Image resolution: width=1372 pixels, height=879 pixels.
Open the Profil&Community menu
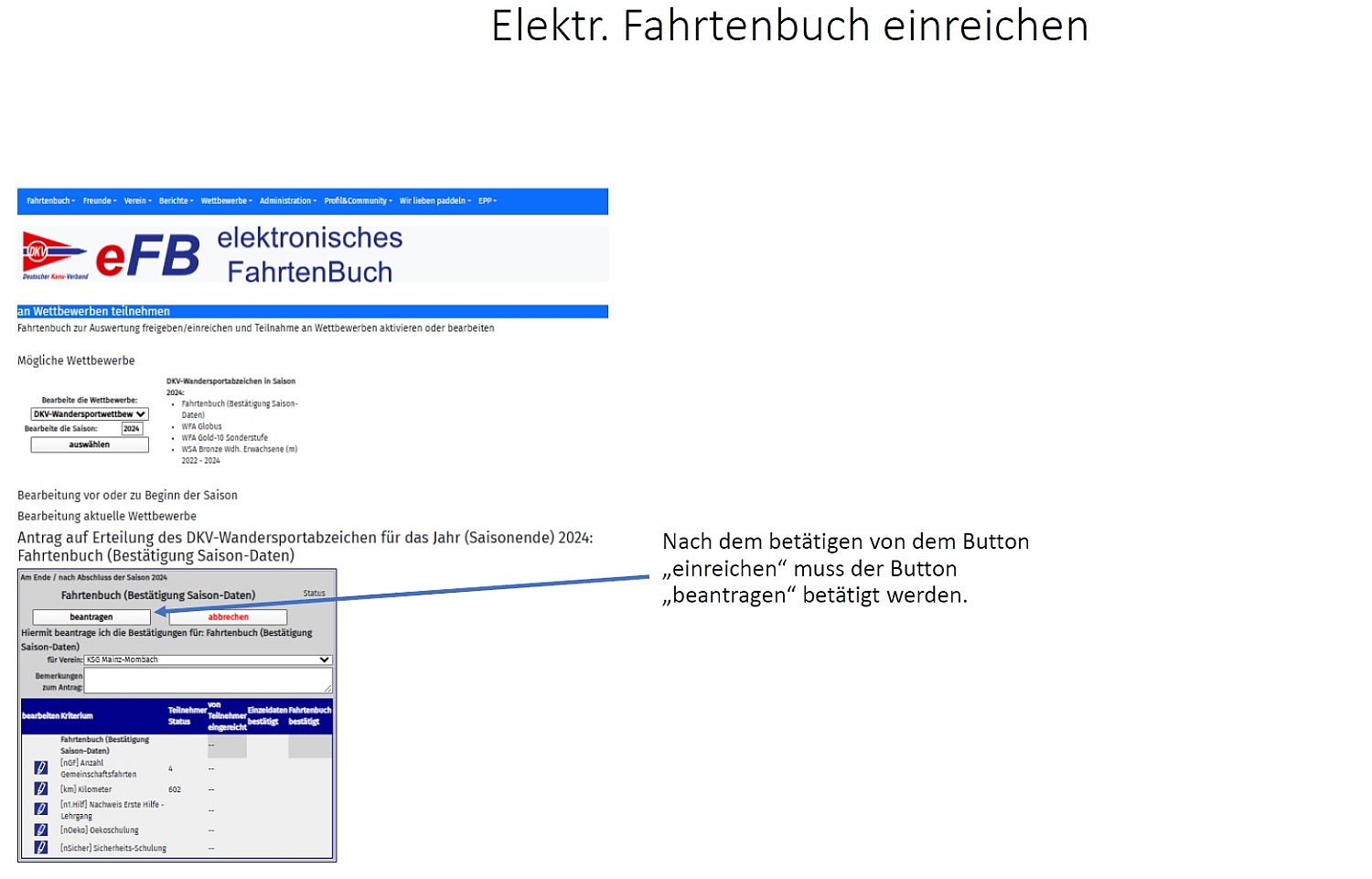coord(358,201)
